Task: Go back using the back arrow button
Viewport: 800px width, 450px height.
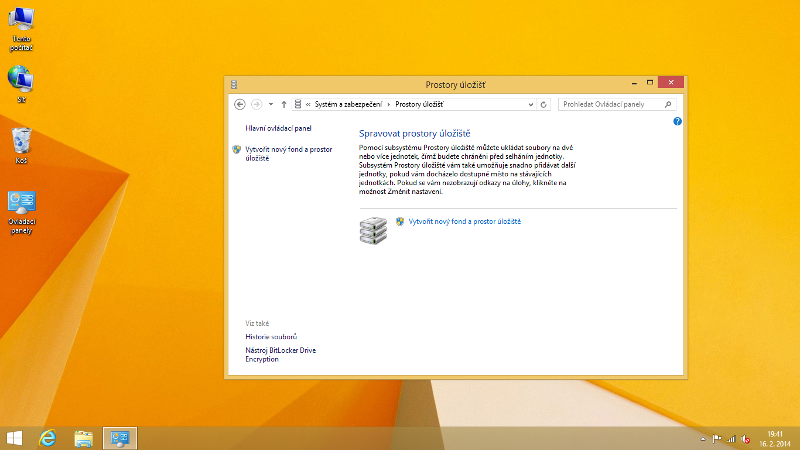Action: (240, 104)
